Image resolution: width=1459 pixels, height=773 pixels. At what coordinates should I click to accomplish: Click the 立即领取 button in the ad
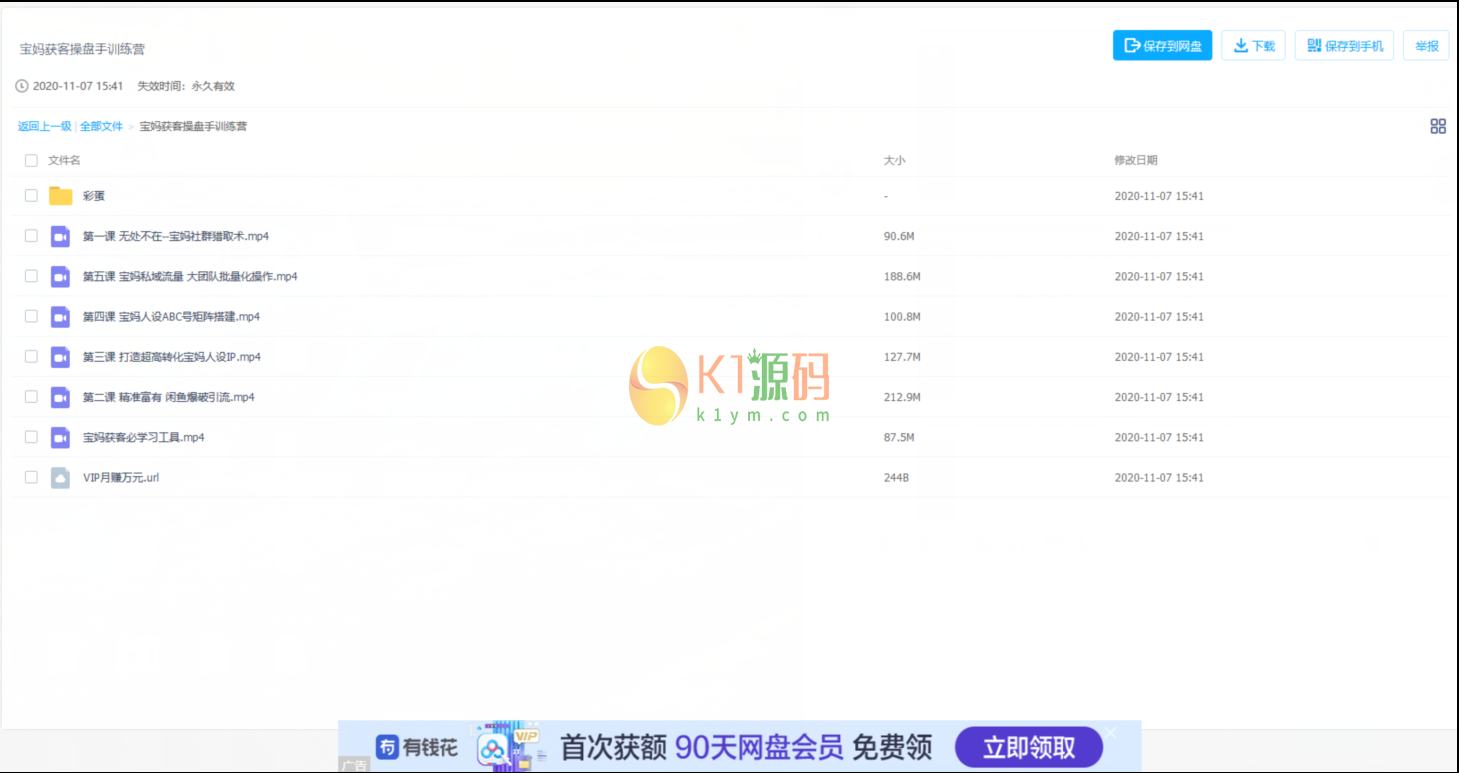[x=1029, y=747]
